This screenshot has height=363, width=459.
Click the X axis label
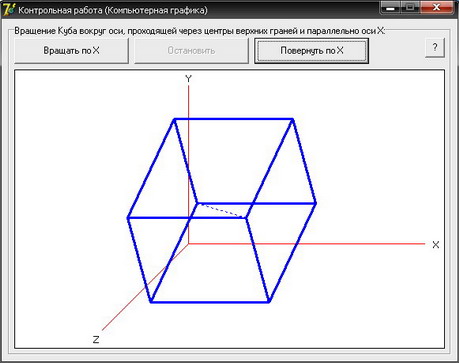[436, 245]
